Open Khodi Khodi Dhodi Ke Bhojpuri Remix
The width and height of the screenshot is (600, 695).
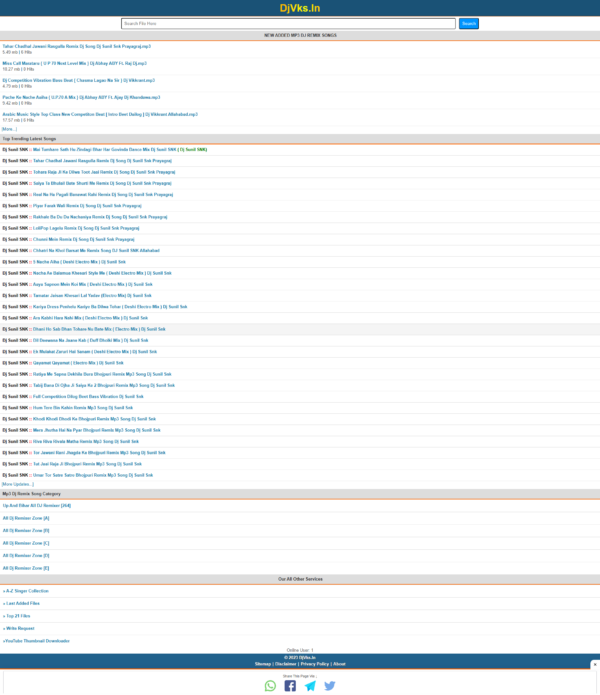click(94, 419)
